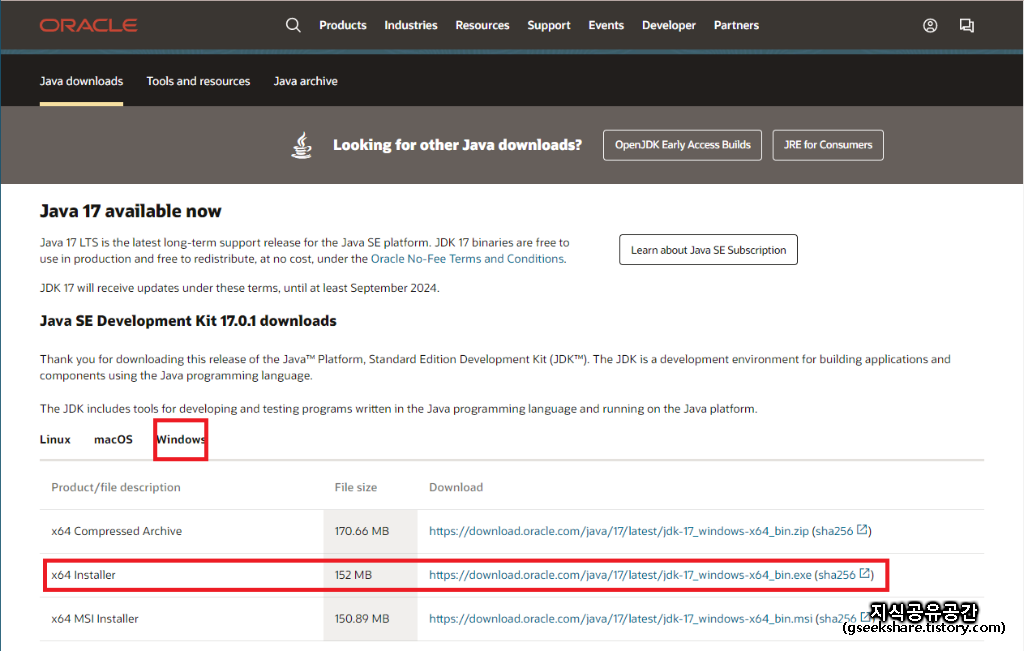The height and width of the screenshot is (651, 1024).
Task: Open Events menu
Action: (606, 25)
